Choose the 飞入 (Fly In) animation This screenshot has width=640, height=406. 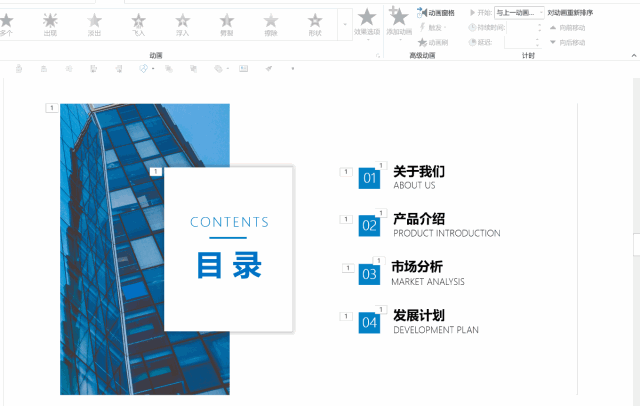click(x=138, y=24)
